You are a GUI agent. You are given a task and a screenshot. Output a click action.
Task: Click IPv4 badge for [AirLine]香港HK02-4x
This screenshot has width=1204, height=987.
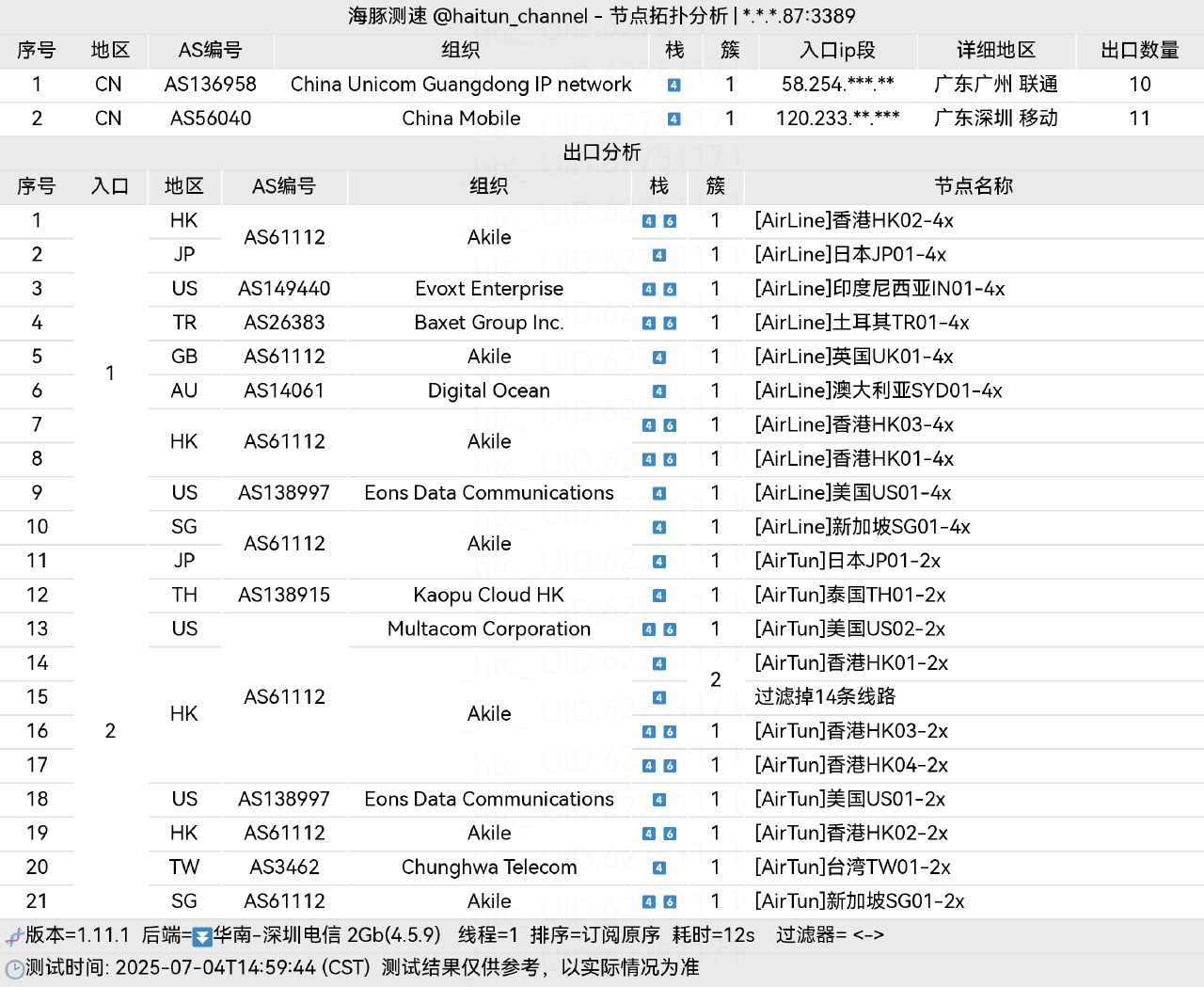click(x=649, y=221)
